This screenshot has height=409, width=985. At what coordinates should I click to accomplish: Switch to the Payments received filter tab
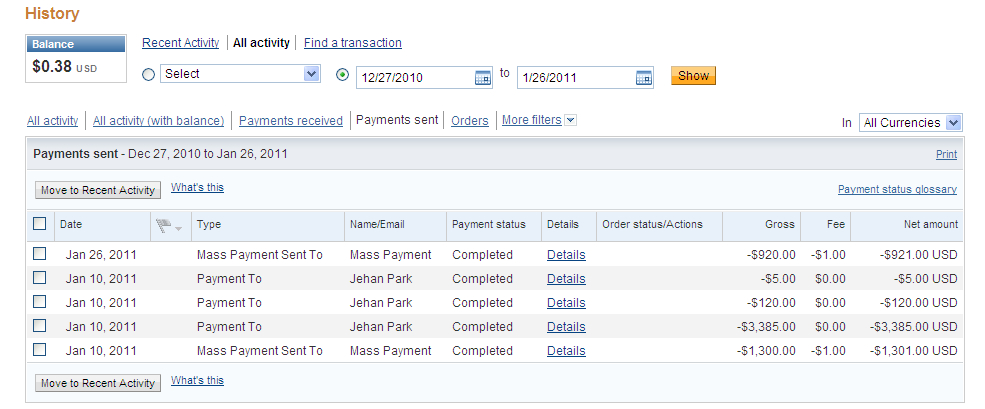[x=291, y=120]
